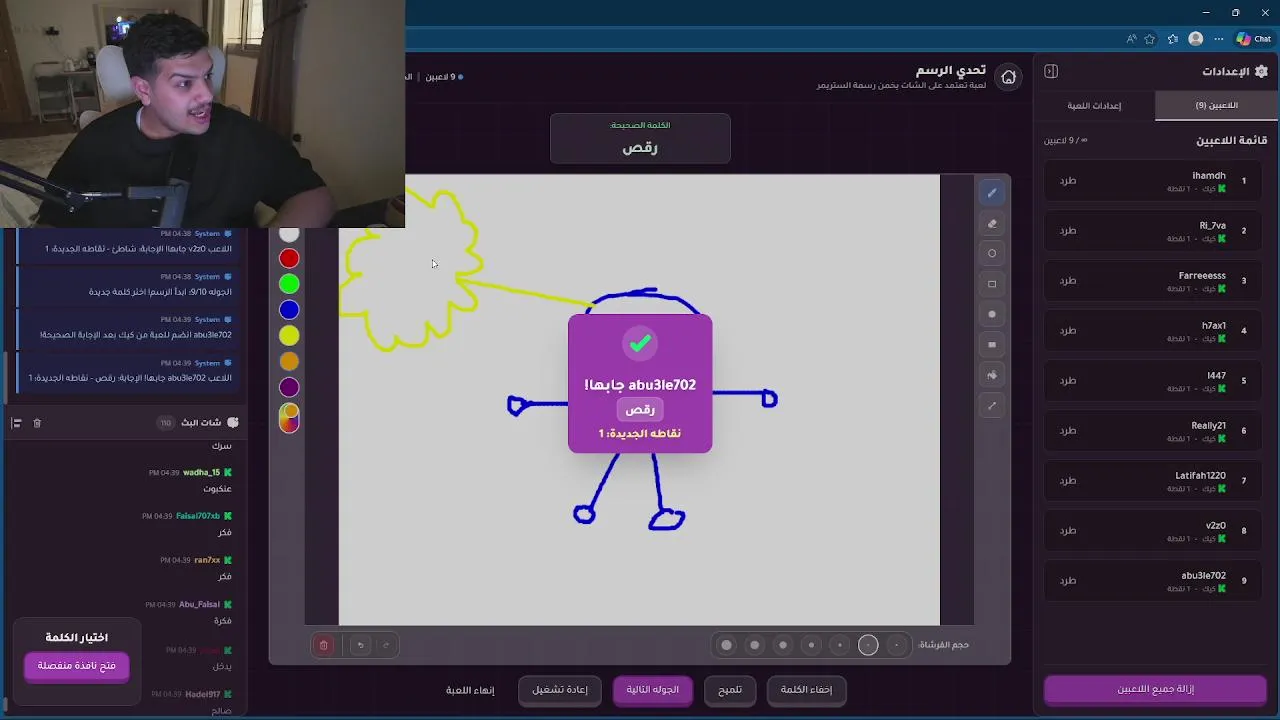Collapse the settings sidebar panel

click(1051, 71)
